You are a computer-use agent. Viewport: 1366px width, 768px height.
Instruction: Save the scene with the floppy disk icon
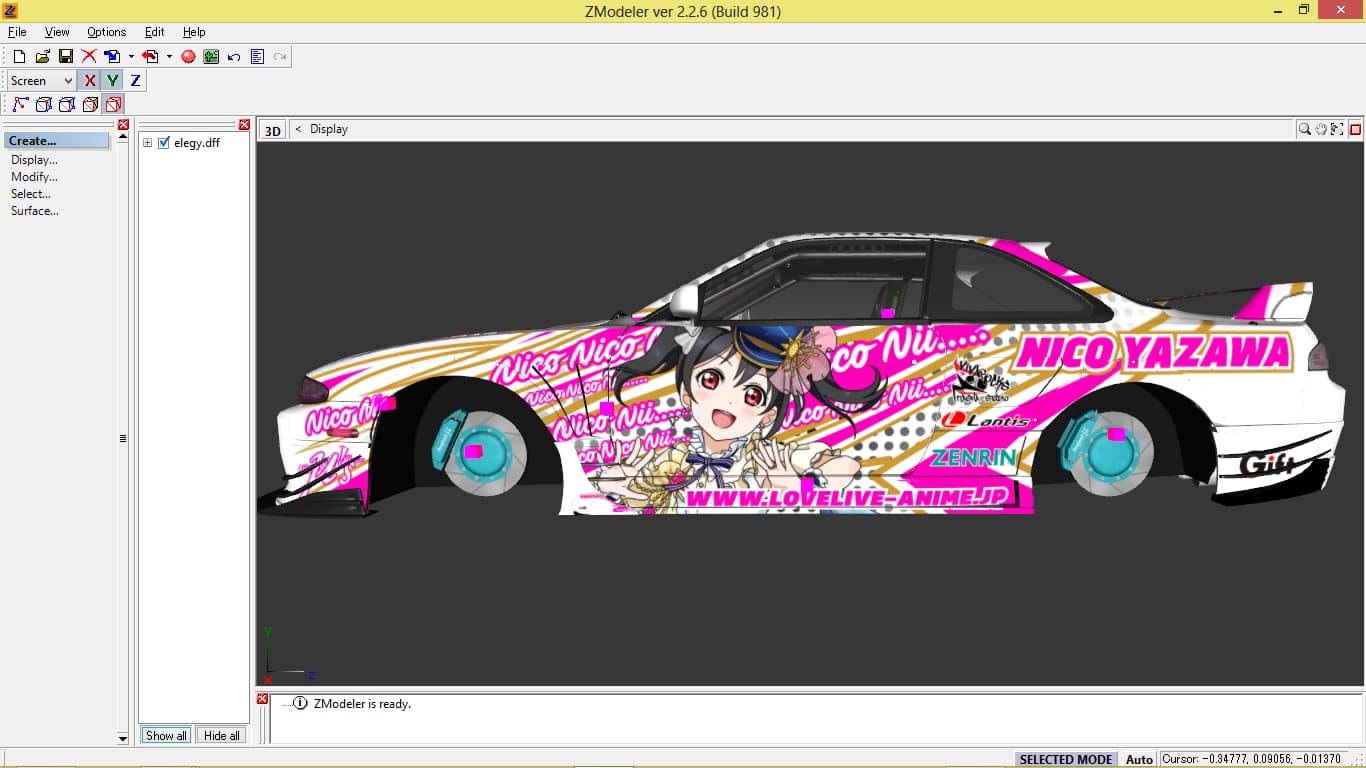(x=66, y=57)
